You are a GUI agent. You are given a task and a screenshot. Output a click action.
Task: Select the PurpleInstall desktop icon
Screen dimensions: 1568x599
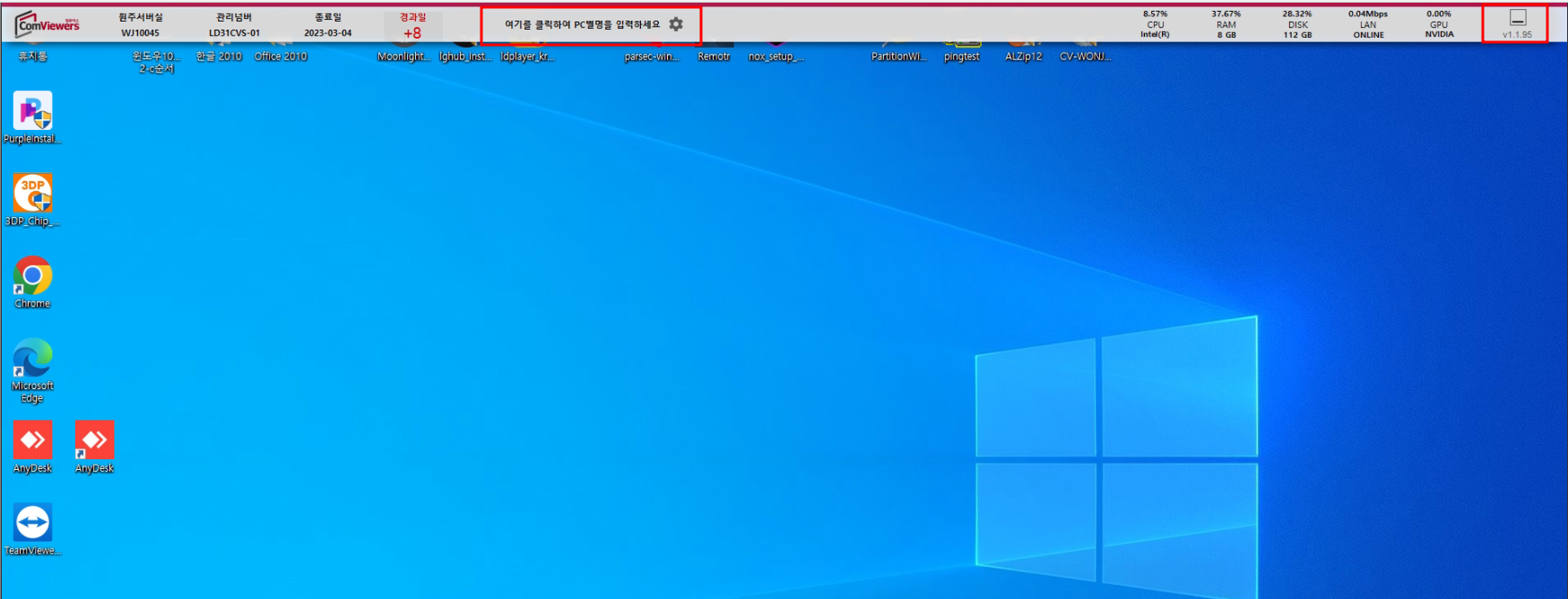(x=32, y=113)
